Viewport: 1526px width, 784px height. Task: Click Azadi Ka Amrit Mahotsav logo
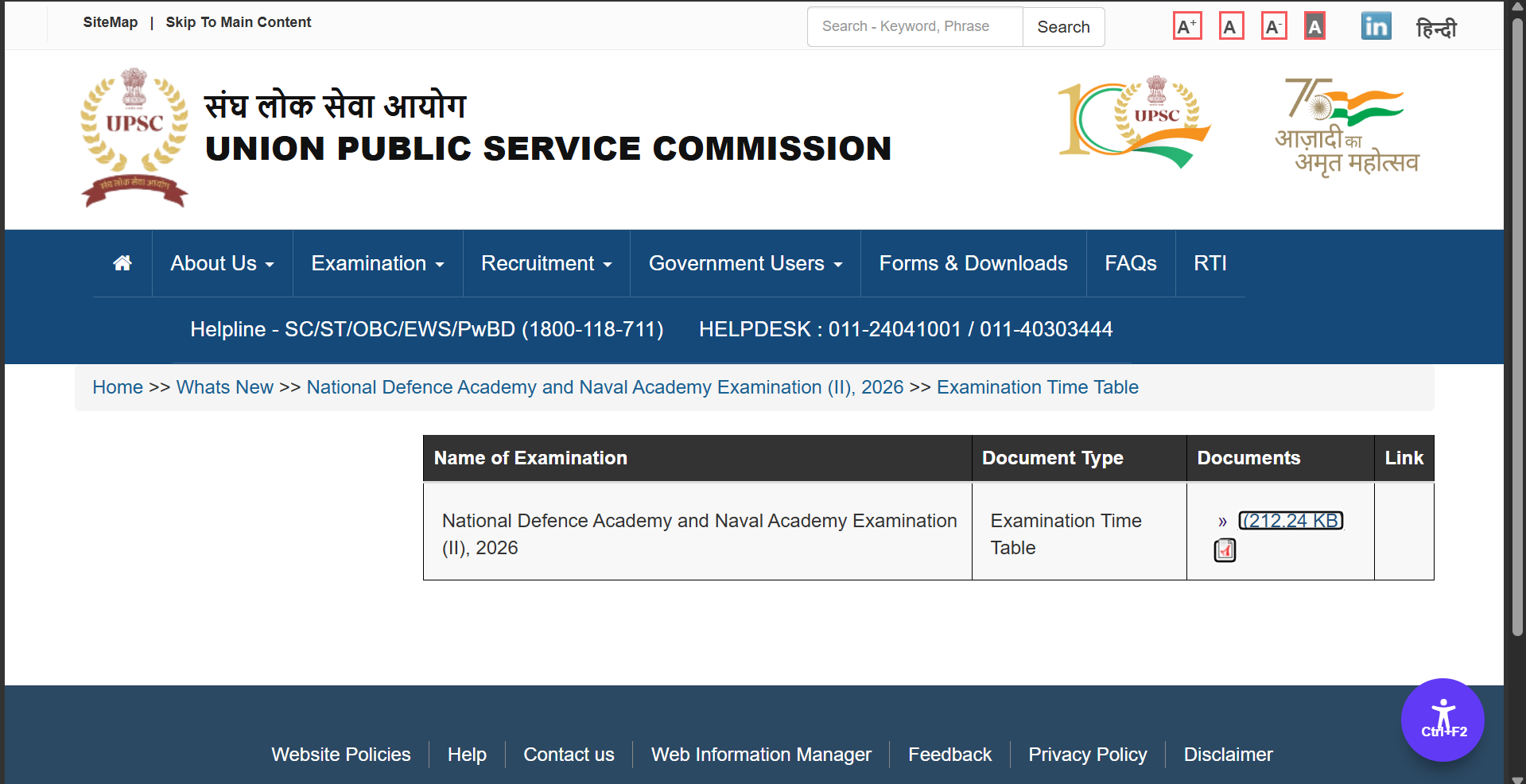[x=1347, y=127]
